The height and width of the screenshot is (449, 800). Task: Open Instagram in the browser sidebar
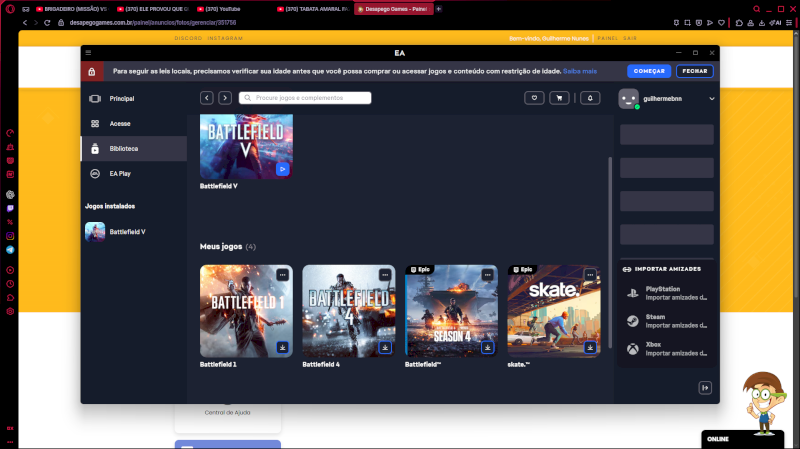tap(10, 236)
